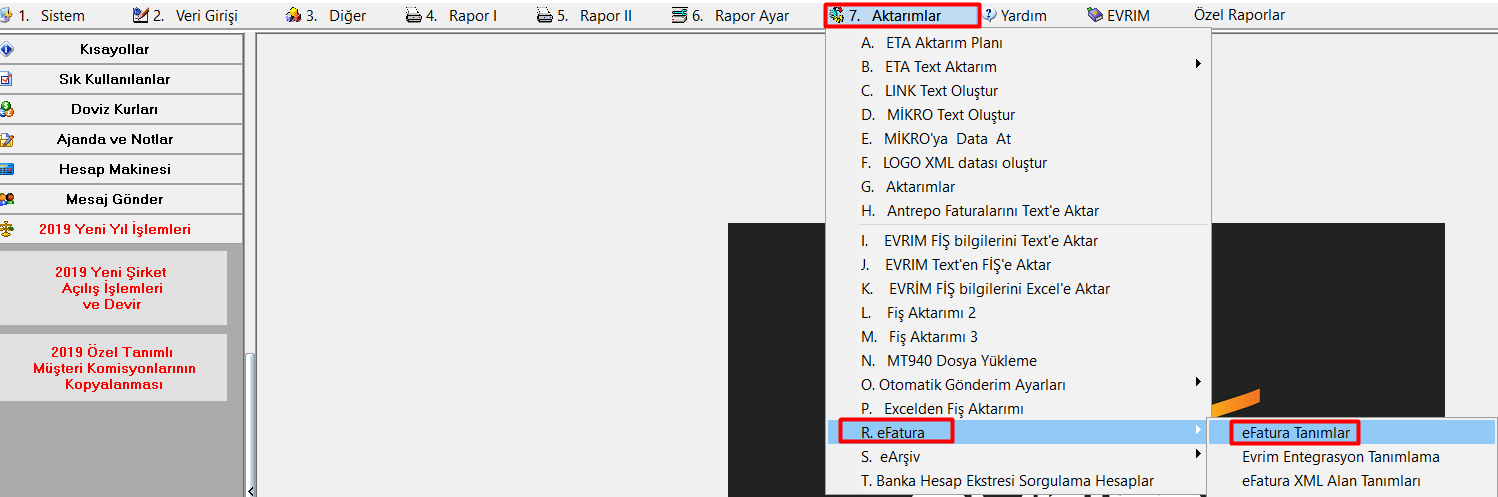Click Müşteri Komisyonlarının Kopyalanması button
This screenshot has width=1498, height=497.
pyautogui.click(x=112, y=368)
